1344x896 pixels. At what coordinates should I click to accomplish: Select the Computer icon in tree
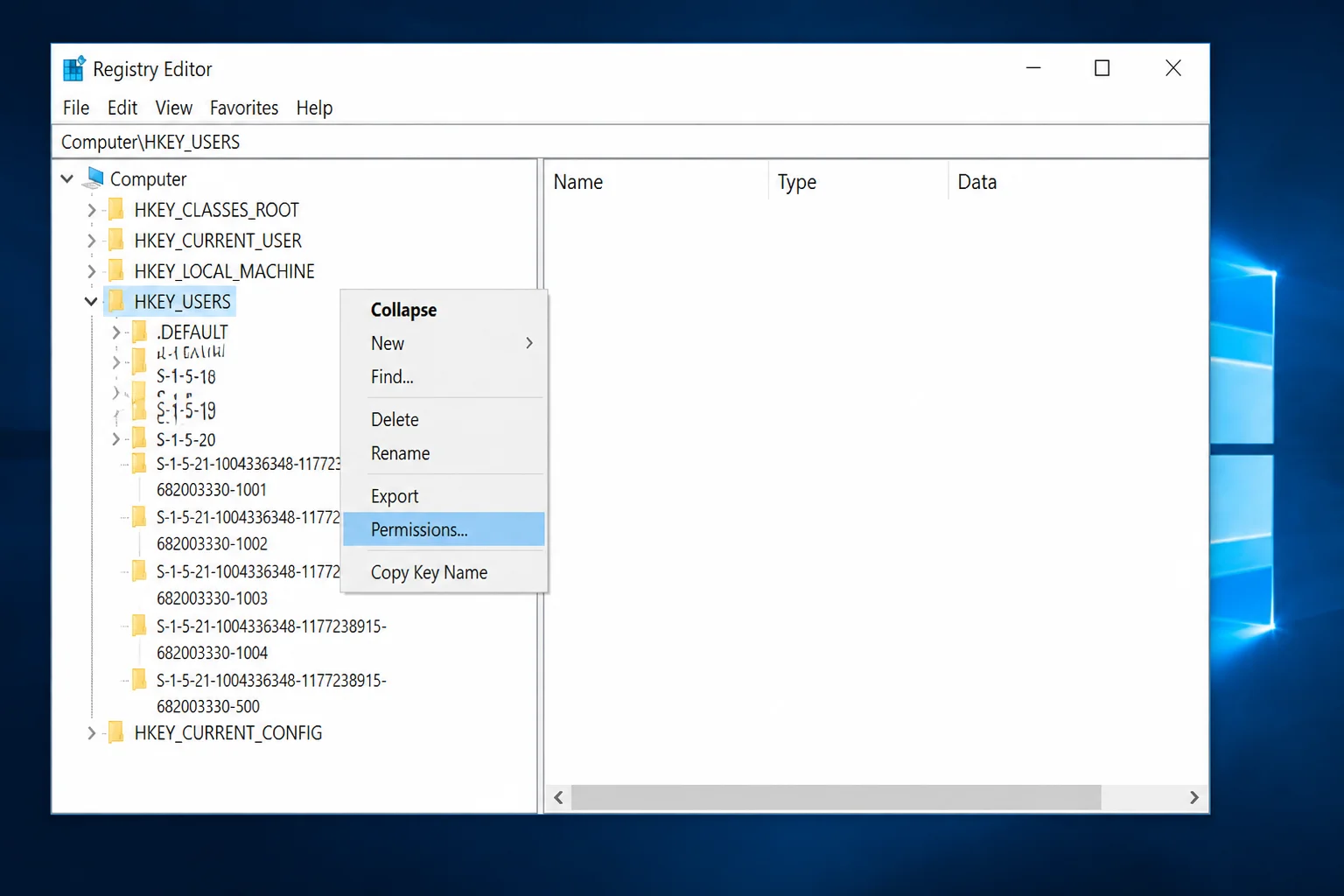[x=94, y=178]
